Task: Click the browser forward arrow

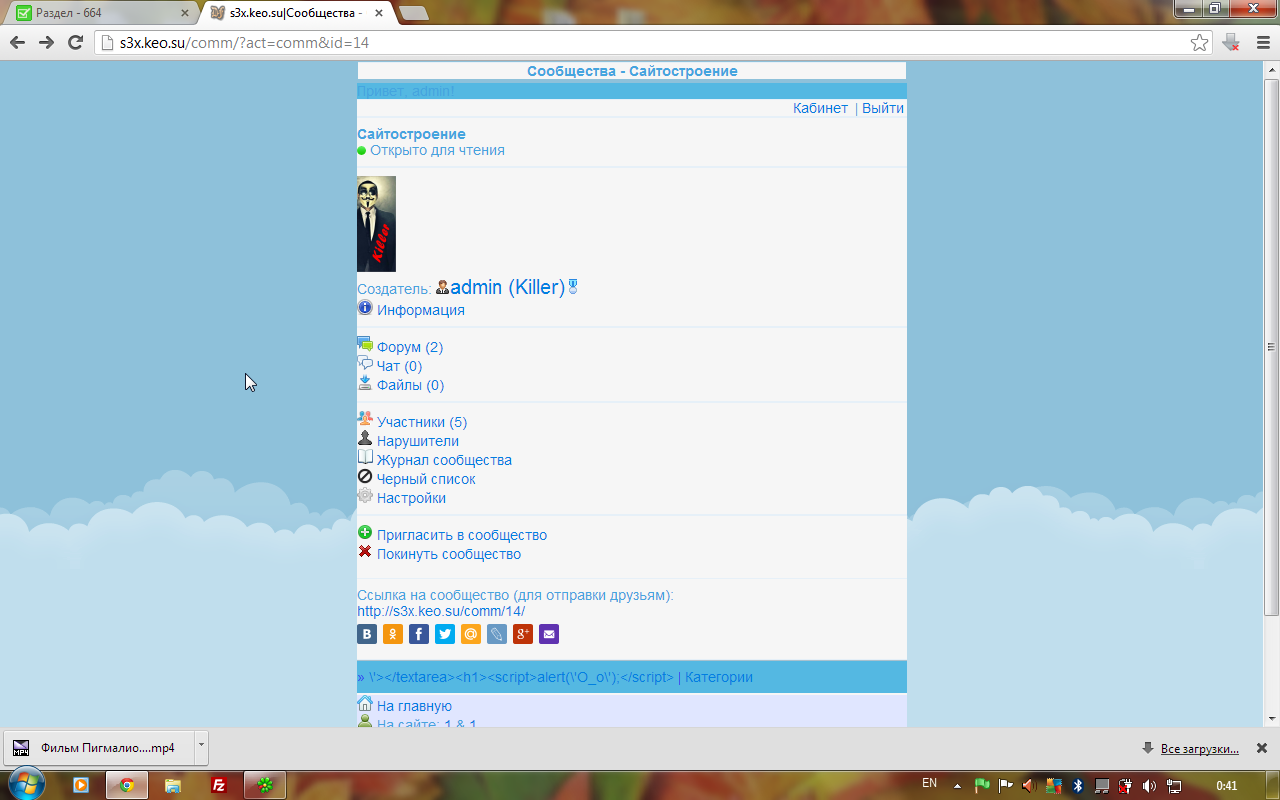Action: click(46, 42)
